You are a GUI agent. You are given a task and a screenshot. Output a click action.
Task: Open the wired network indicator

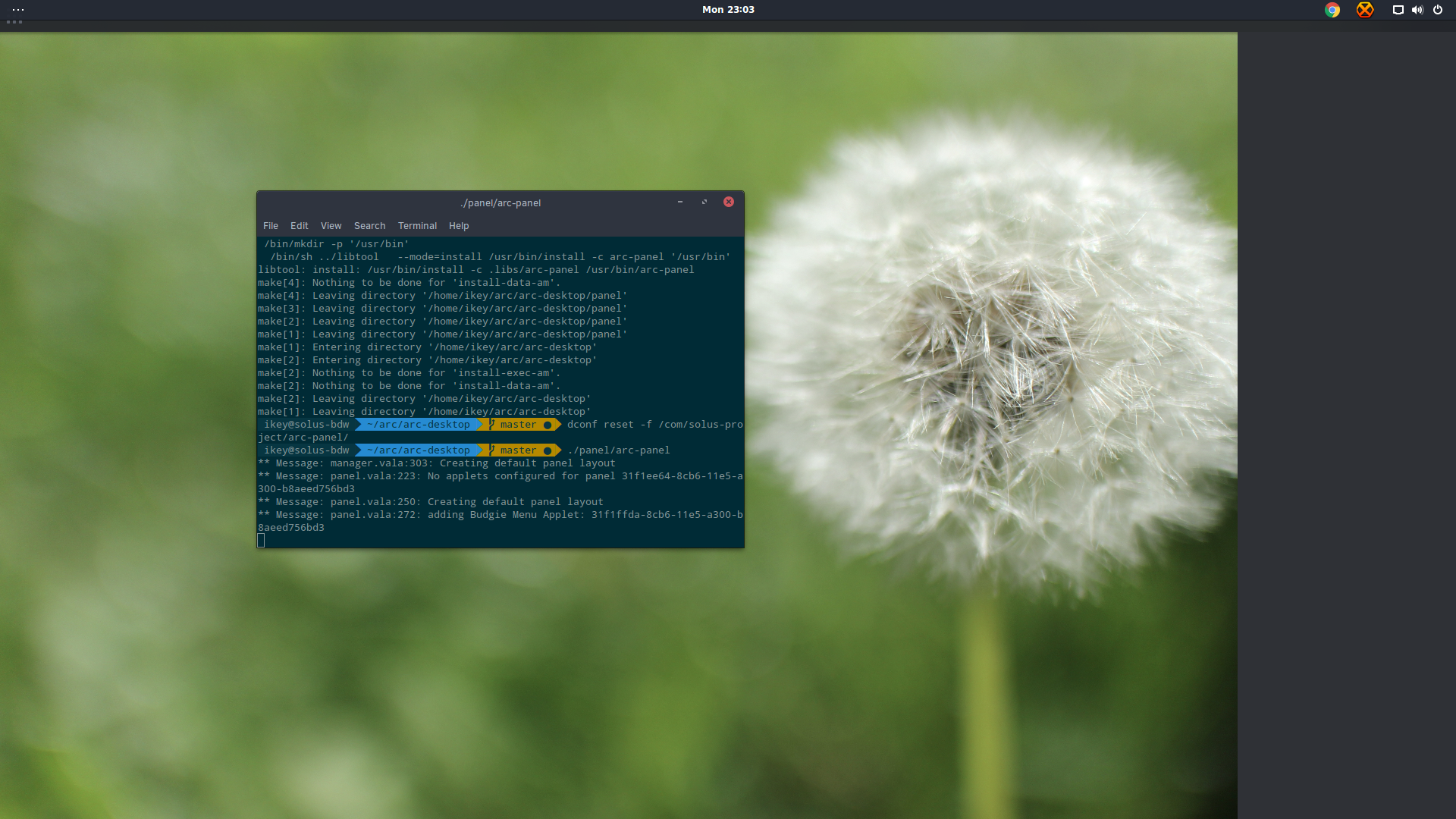pyautogui.click(x=1398, y=10)
